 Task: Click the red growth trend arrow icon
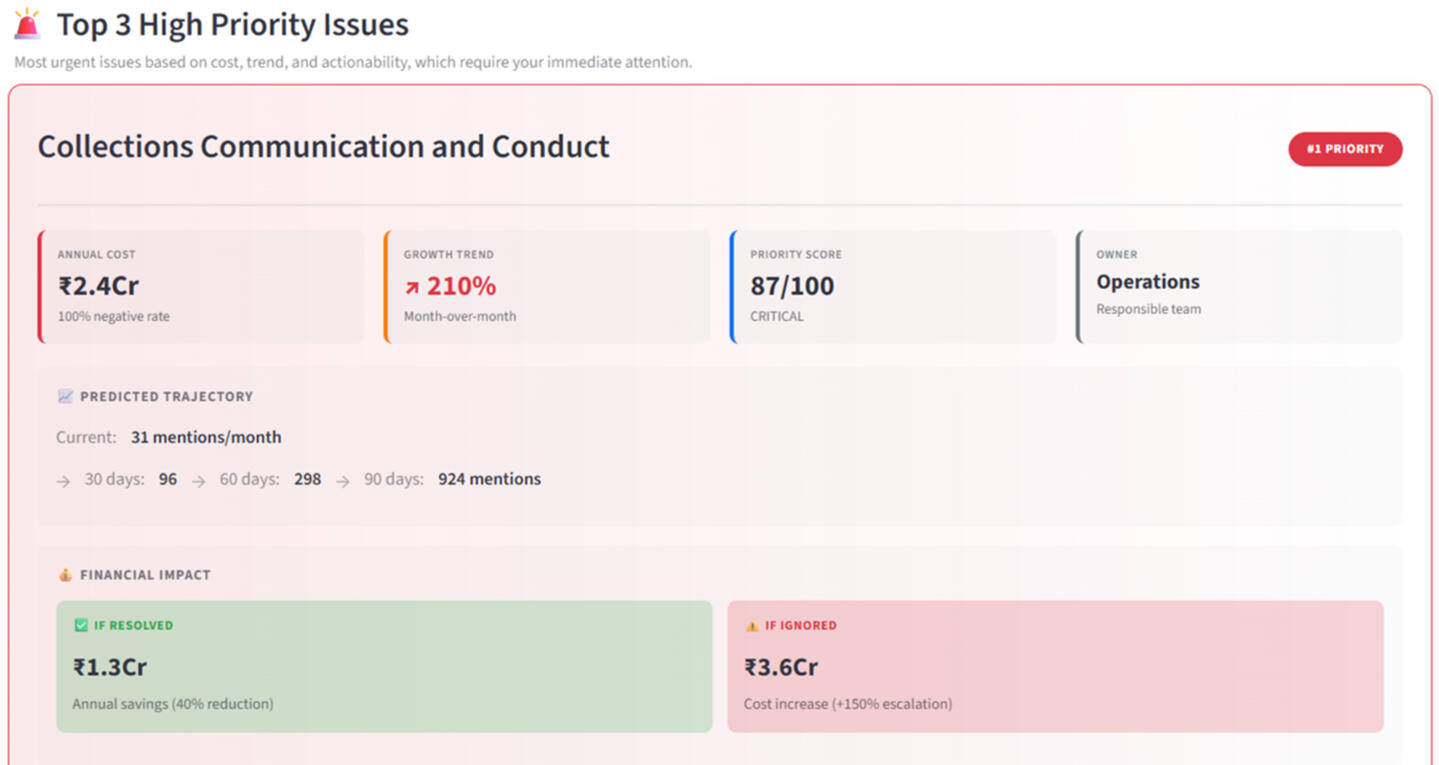(x=412, y=288)
